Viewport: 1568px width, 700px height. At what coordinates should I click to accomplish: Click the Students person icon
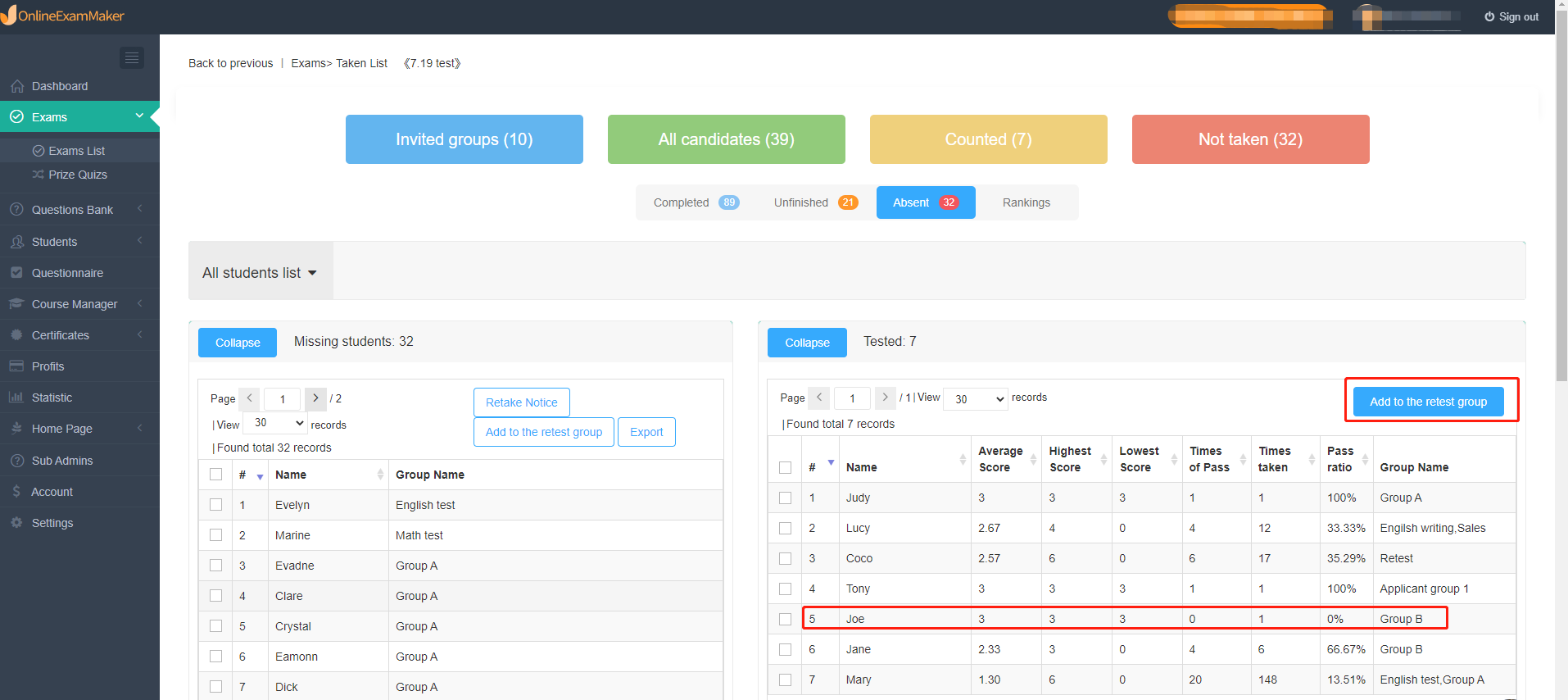point(16,242)
